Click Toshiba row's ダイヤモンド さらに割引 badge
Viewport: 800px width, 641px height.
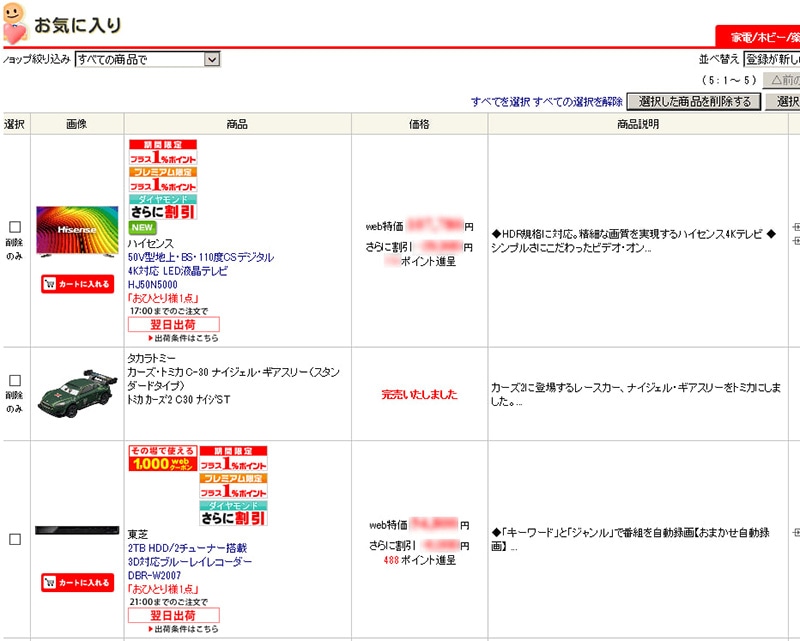233,513
